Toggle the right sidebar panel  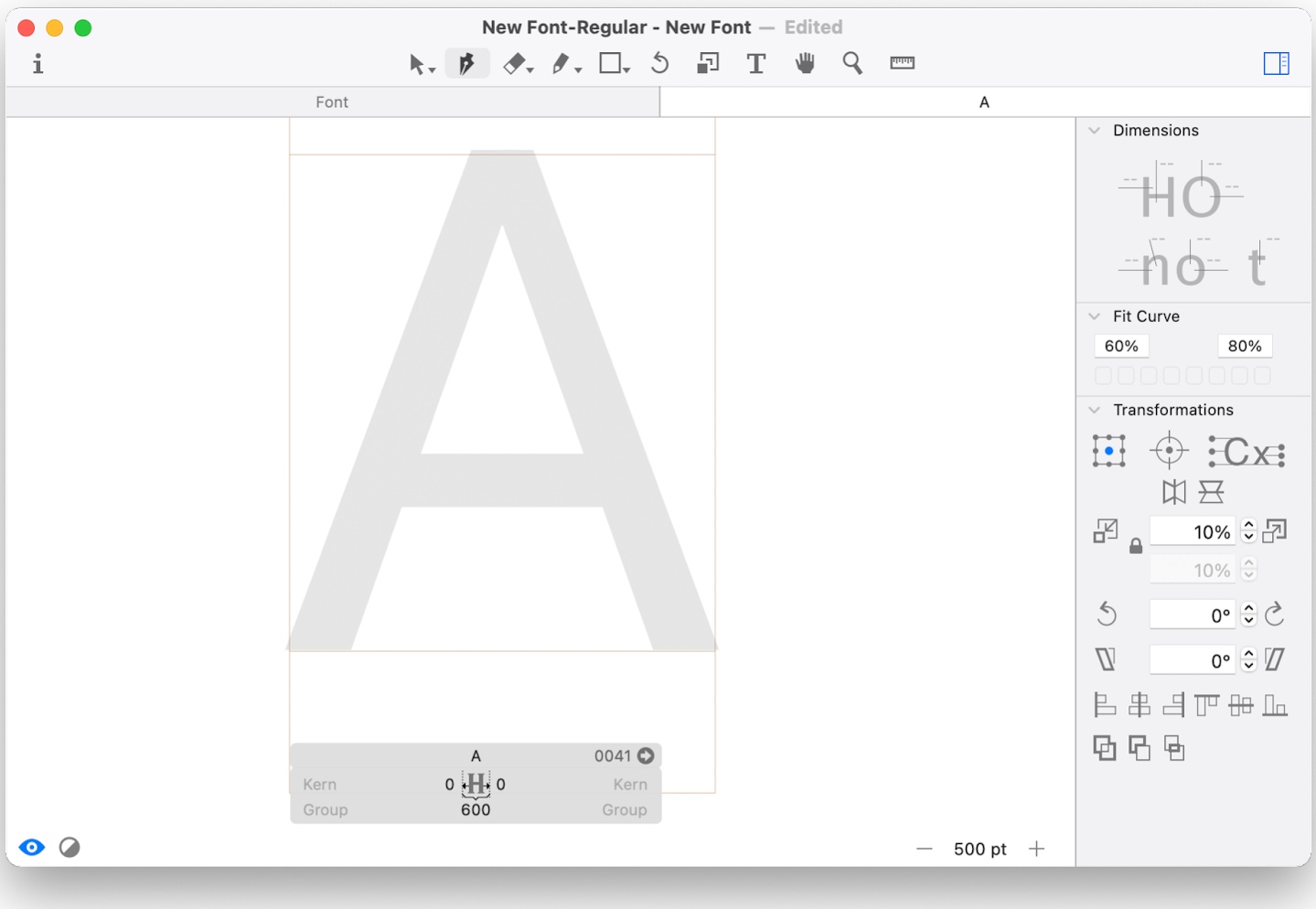pyautogui.click(x=1276, y=63)
